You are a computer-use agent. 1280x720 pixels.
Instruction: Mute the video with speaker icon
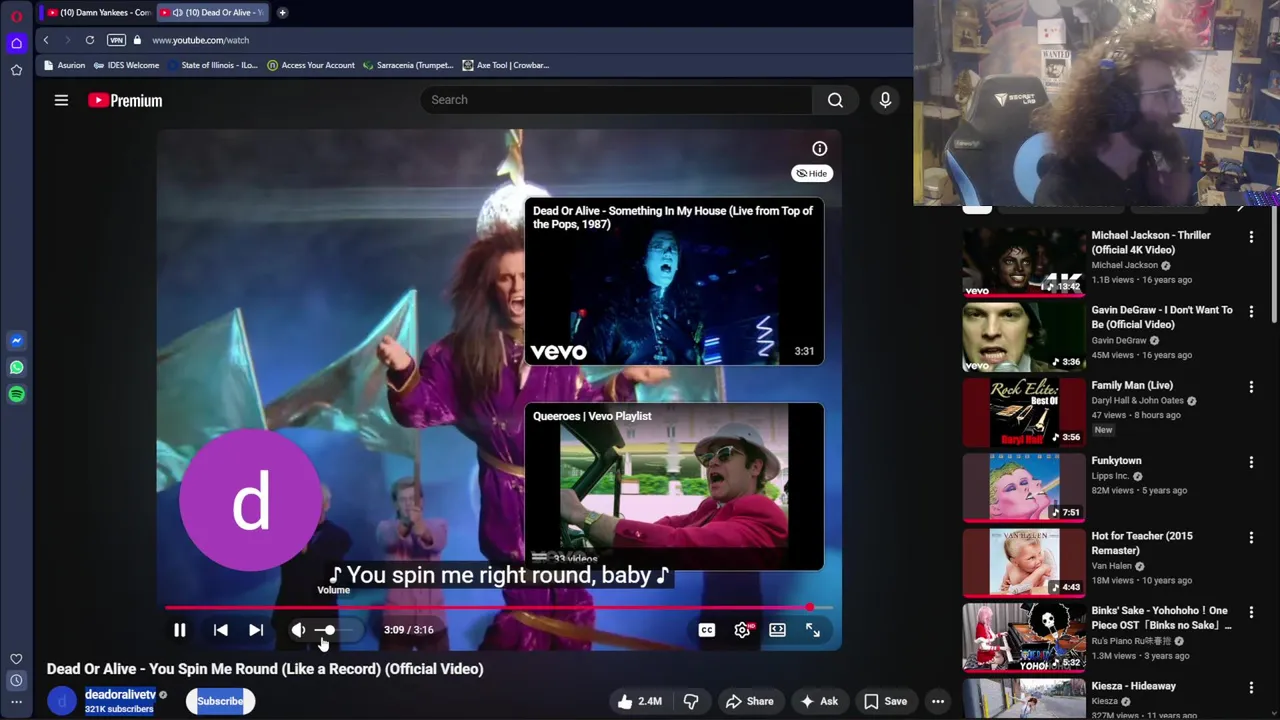pos(298,630)
